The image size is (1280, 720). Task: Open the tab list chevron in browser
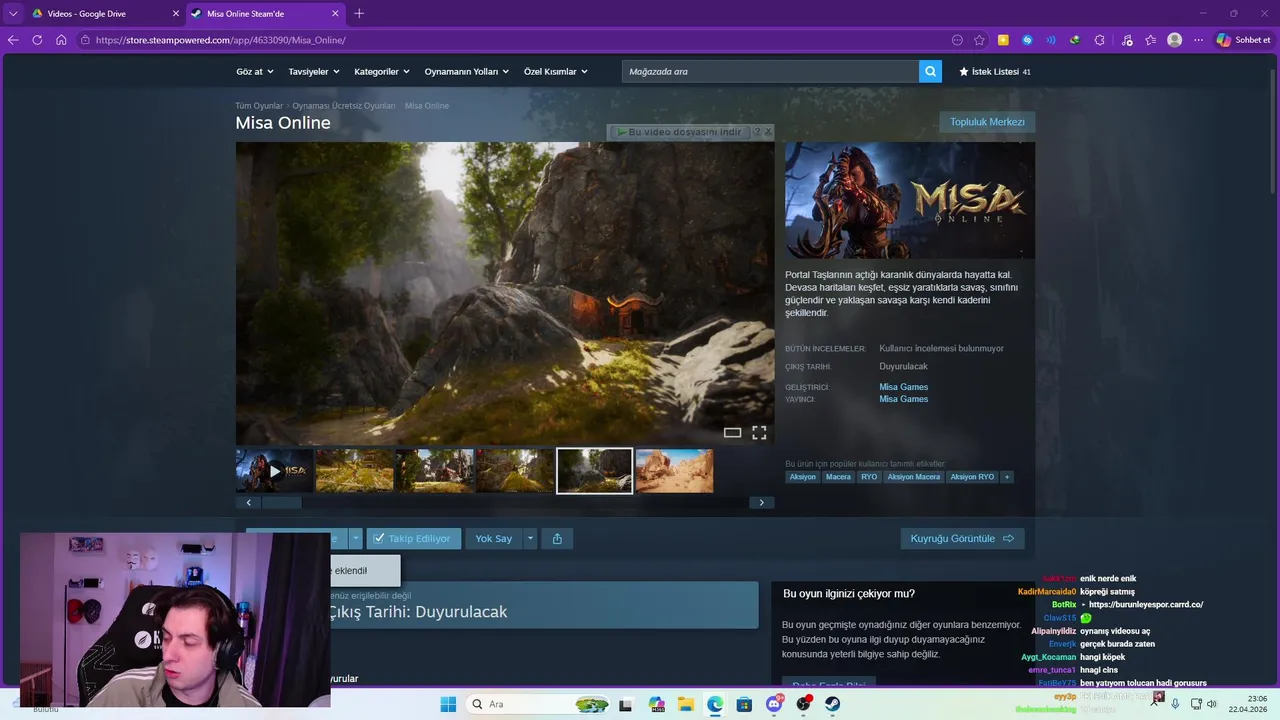(x=13, y=14)
